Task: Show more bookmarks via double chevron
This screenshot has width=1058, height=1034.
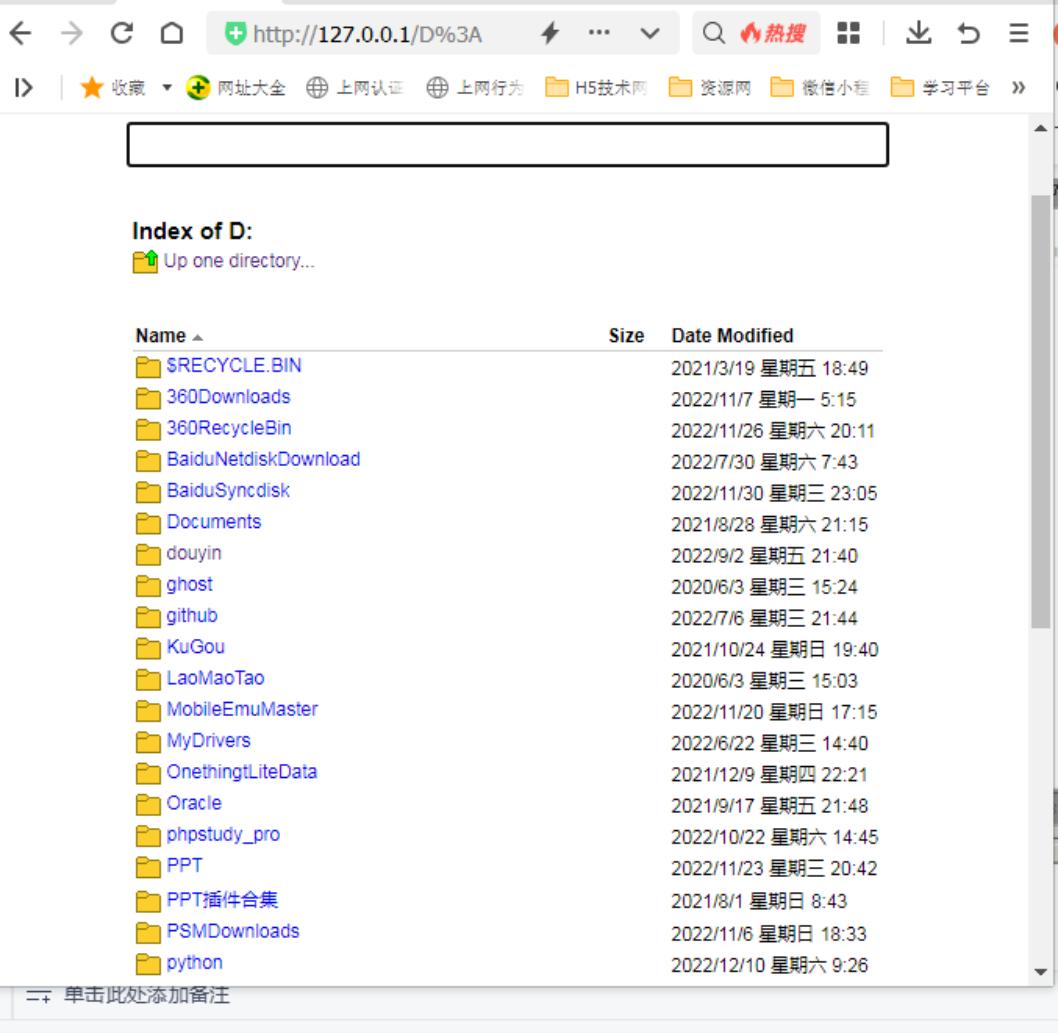Action: point(1019,88)
